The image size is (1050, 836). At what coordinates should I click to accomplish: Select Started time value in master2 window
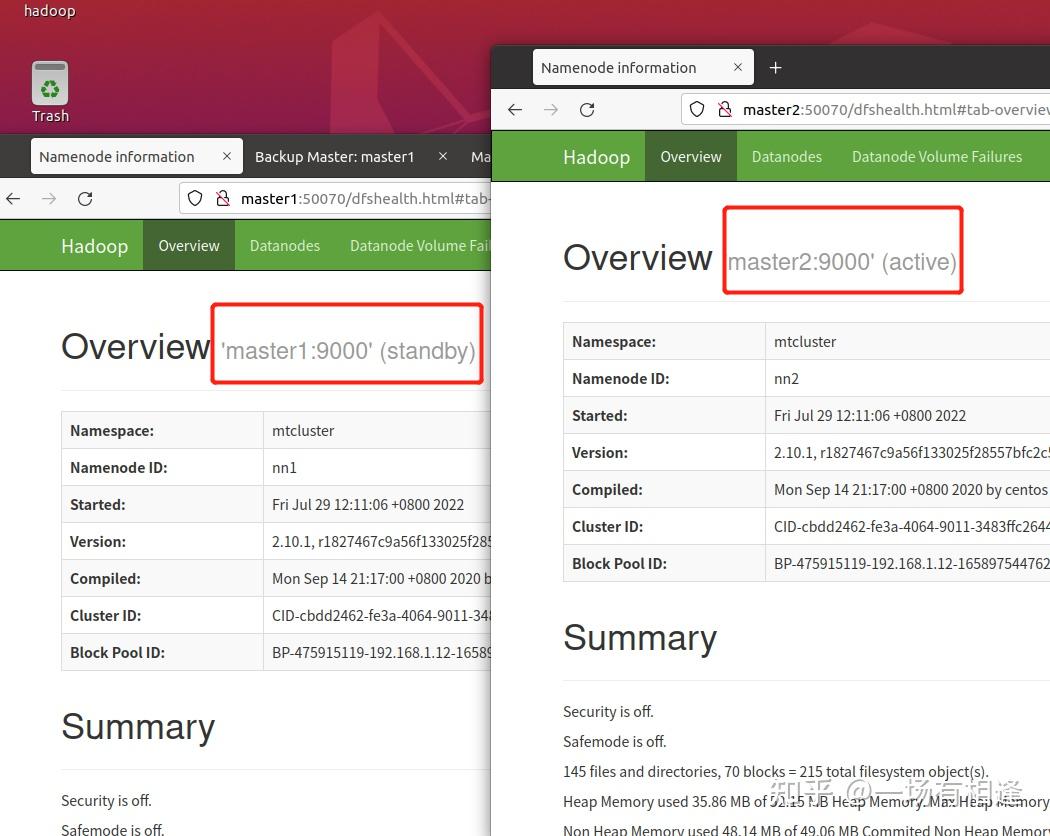870,415
